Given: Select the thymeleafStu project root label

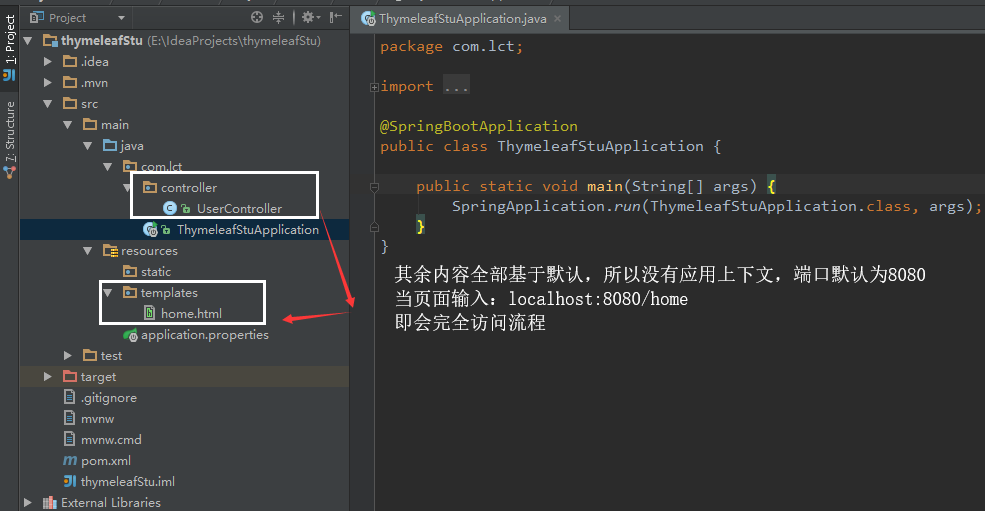Looking at the screenshot, I should tap(102, 41).
